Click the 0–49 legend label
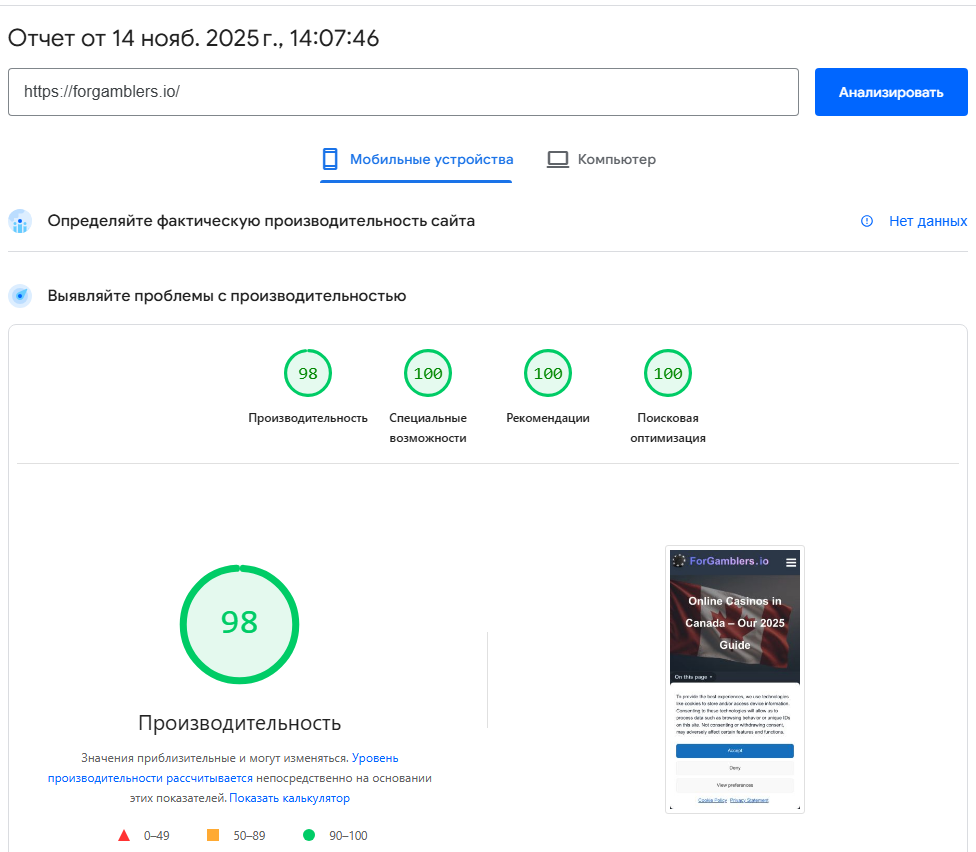This screenshot has width=976, height=852. 157,836
